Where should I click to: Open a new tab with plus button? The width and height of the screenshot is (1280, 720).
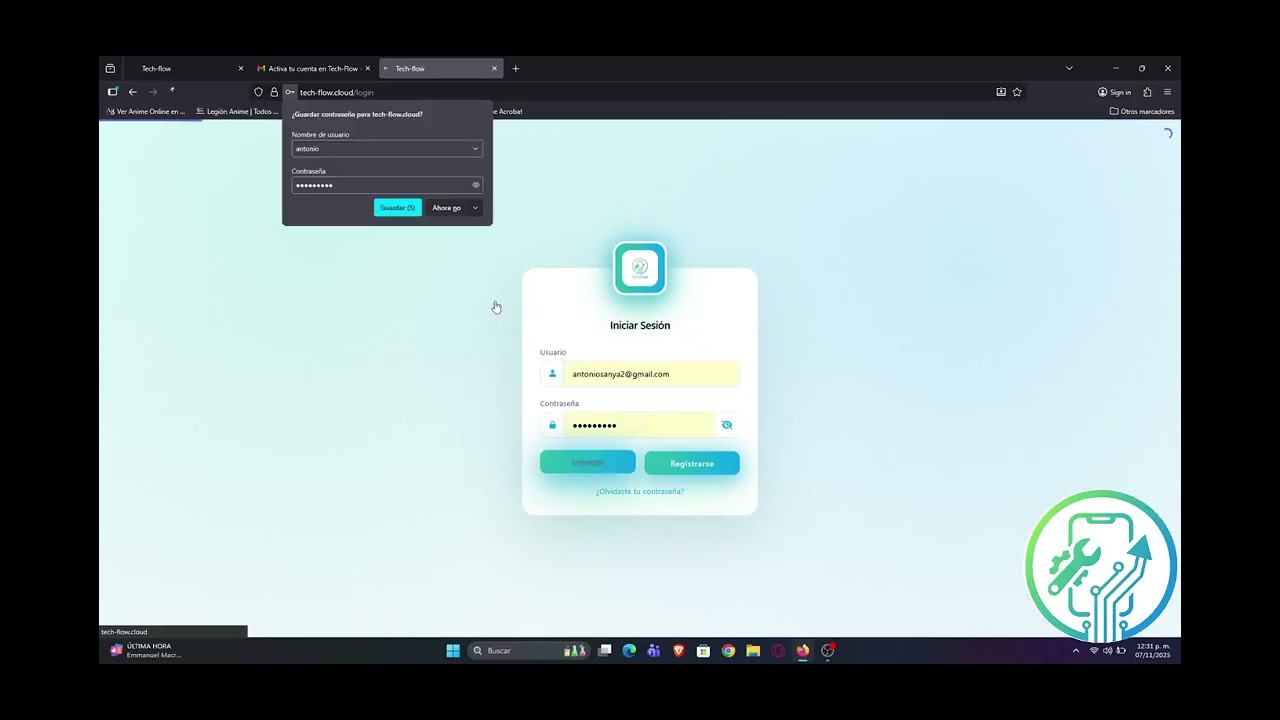click(x=516, y=69)
